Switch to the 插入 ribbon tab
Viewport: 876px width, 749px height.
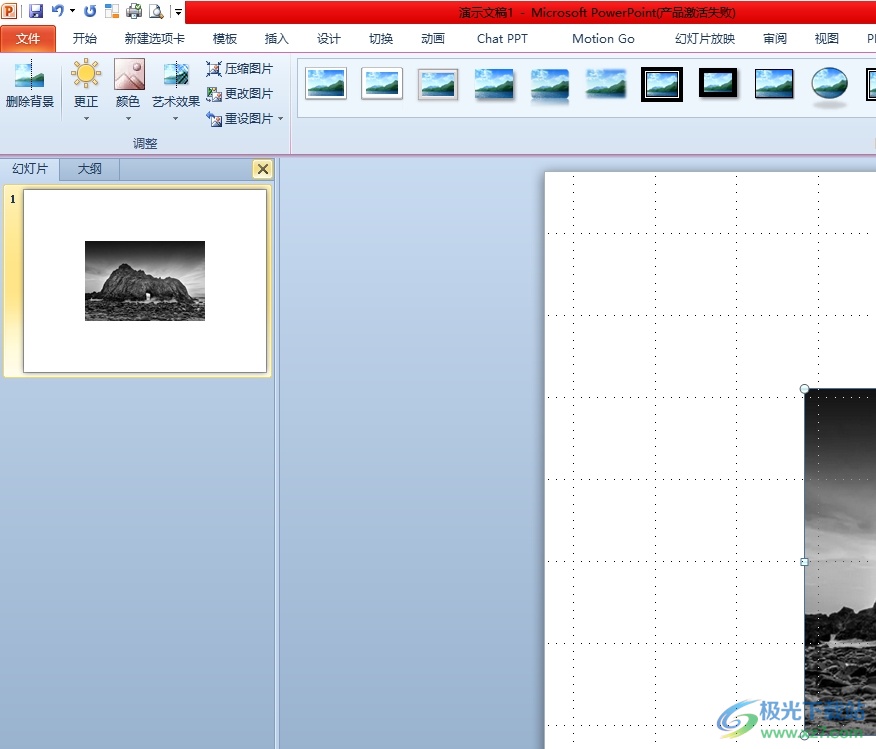[277, 39]
